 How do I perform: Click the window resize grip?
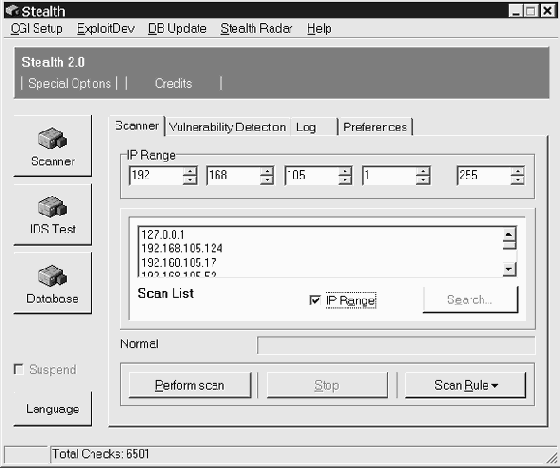point(551,458)
